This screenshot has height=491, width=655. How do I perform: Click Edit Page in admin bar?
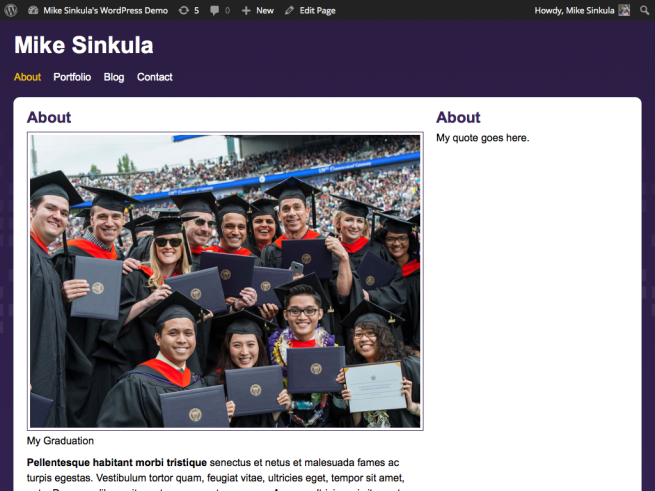pos(317,10)
